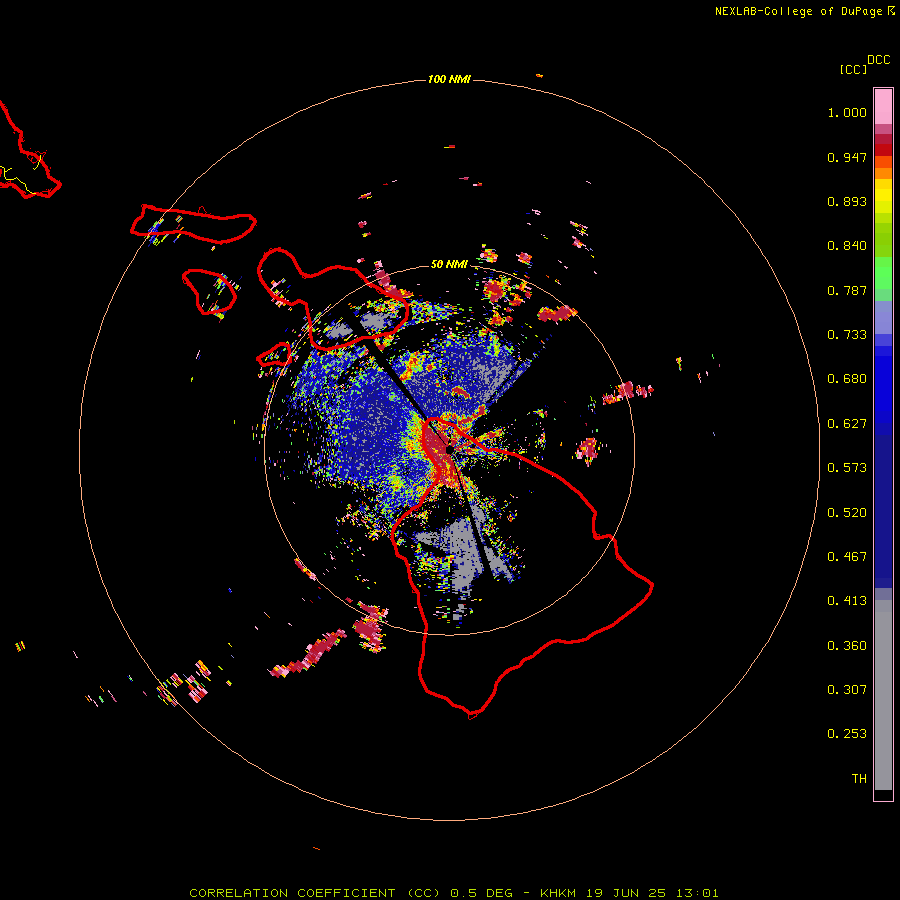
Task: Select the 0.573 value on color scale
Action: click(847, 468)
